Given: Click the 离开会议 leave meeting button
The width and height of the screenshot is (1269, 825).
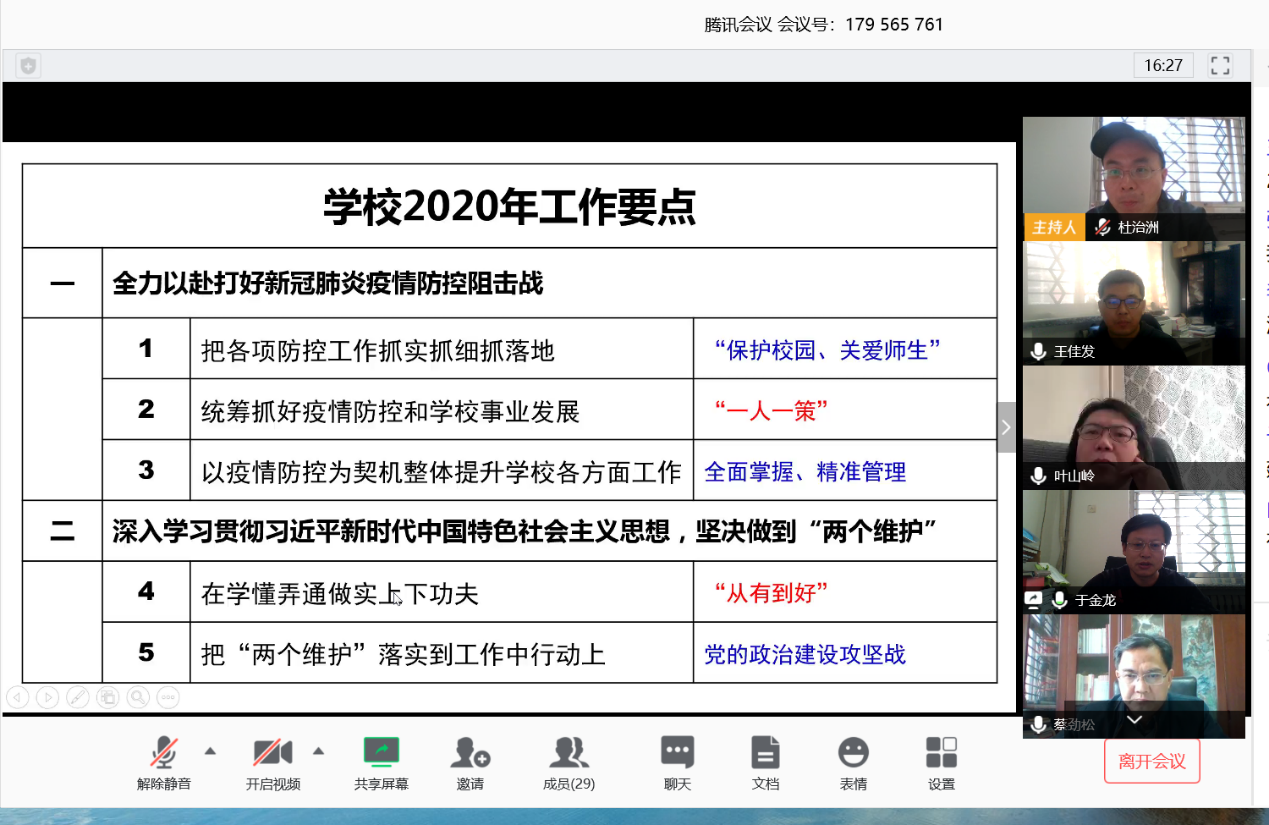Looking at the screenshot, I should 1152,761.
